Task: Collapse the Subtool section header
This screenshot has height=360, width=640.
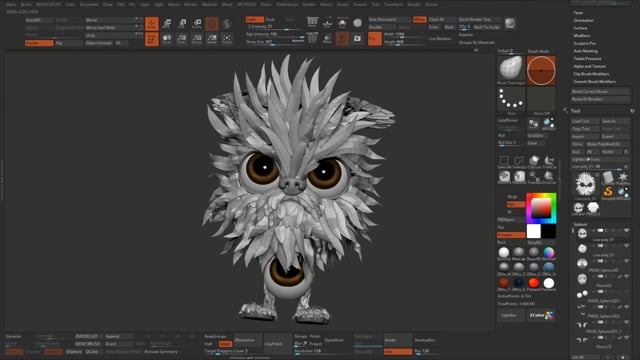Action: tap(580, 224)
